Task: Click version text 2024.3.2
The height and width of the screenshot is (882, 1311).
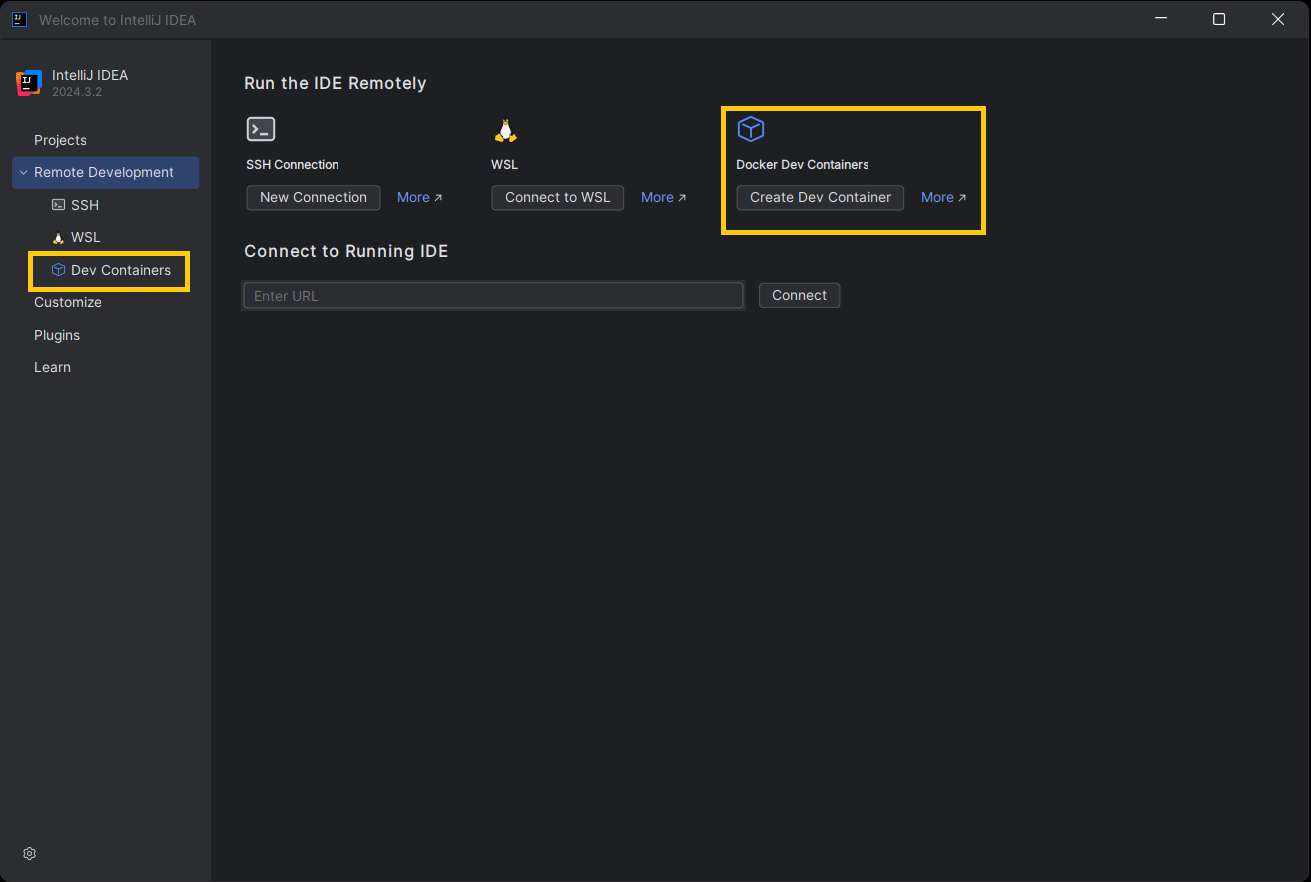Action: point(77,92)
